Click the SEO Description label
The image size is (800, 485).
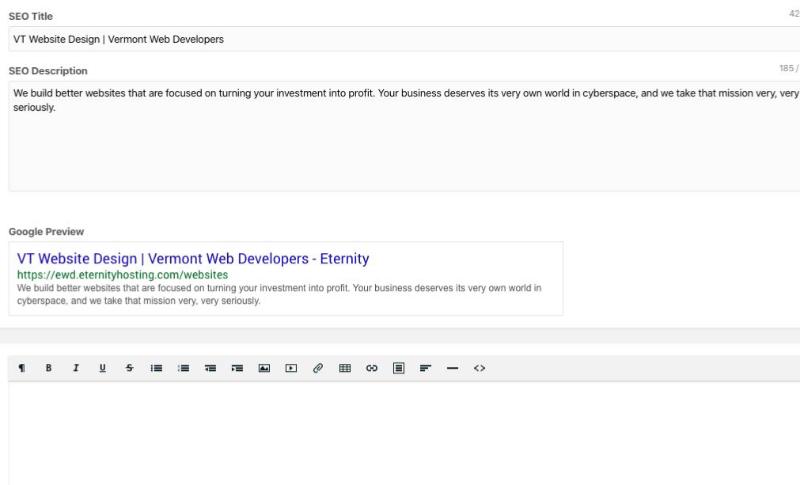pos(48,71)
